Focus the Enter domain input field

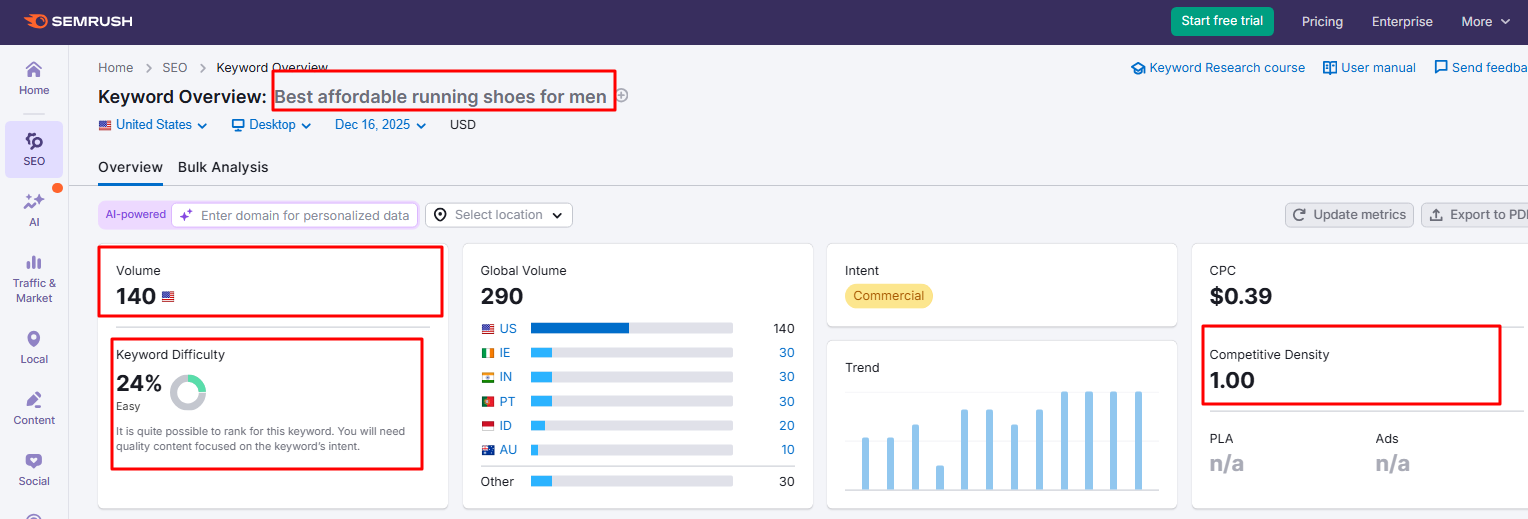click(304, 215)
